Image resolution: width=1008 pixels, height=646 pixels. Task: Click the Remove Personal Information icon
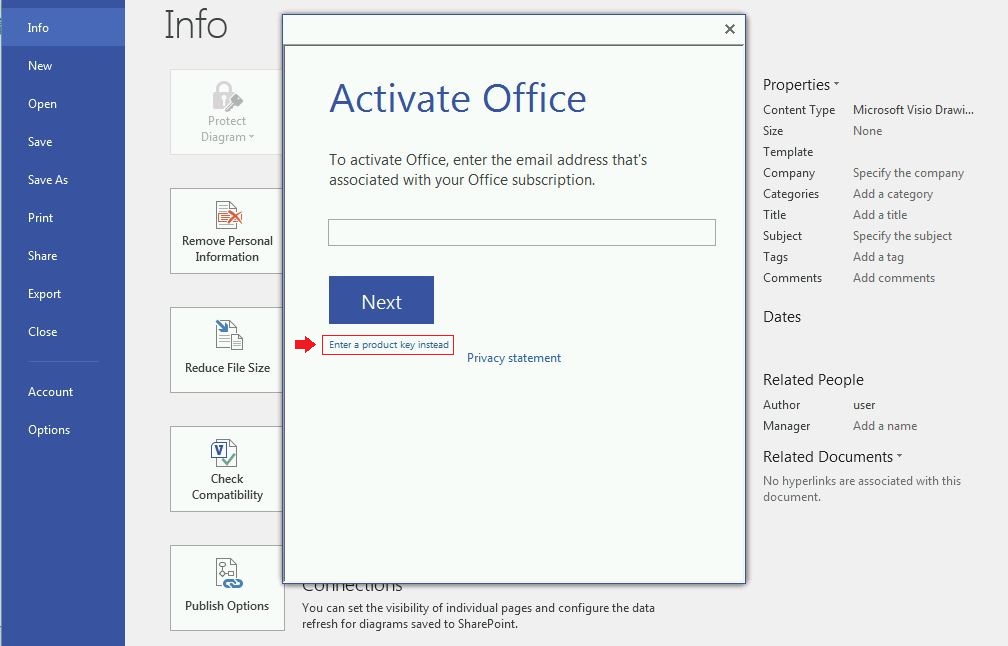click(x=228, y=215)
